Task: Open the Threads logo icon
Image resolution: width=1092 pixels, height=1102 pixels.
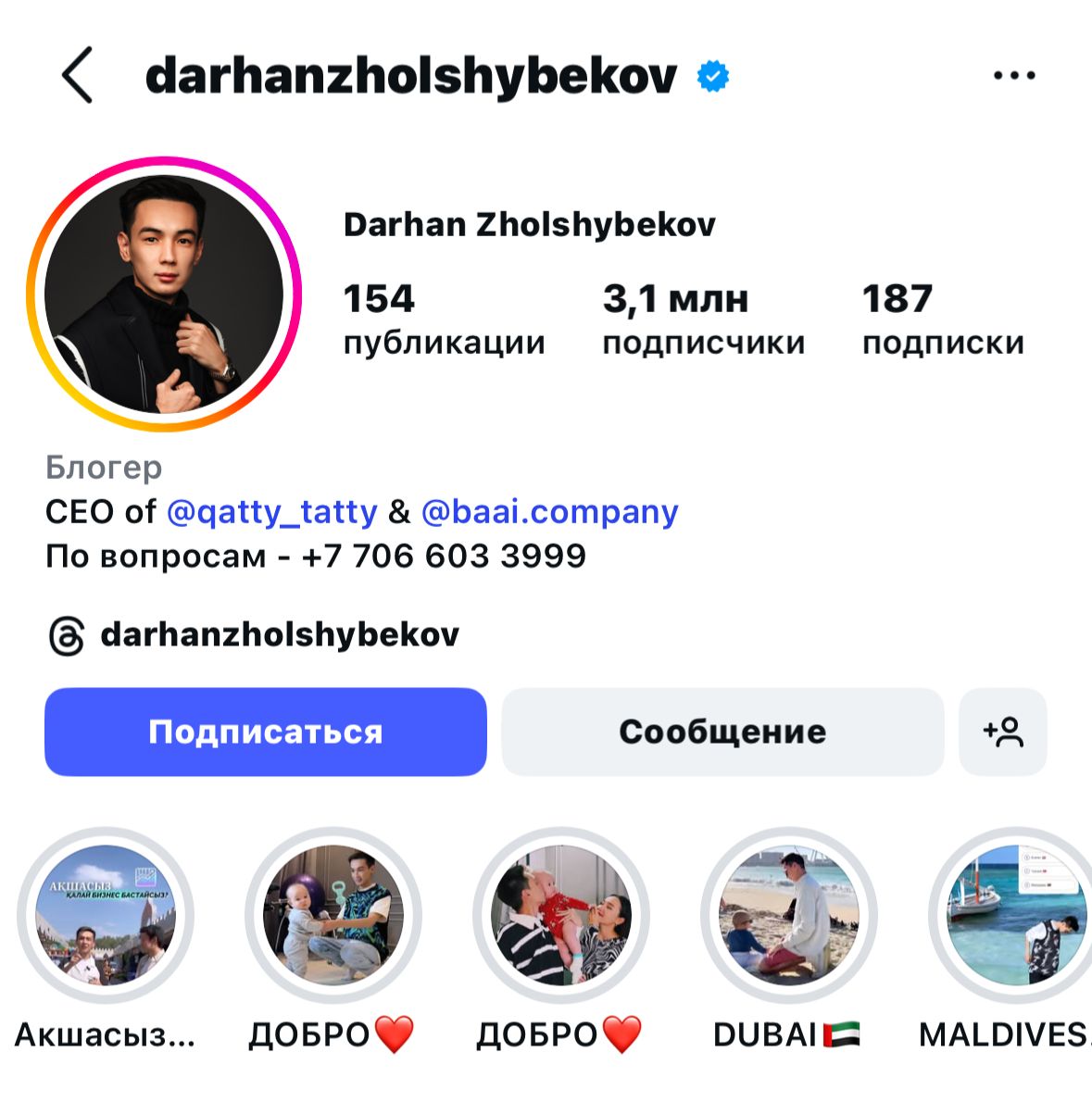Action: pyautogui.click(x=67, y=636)
